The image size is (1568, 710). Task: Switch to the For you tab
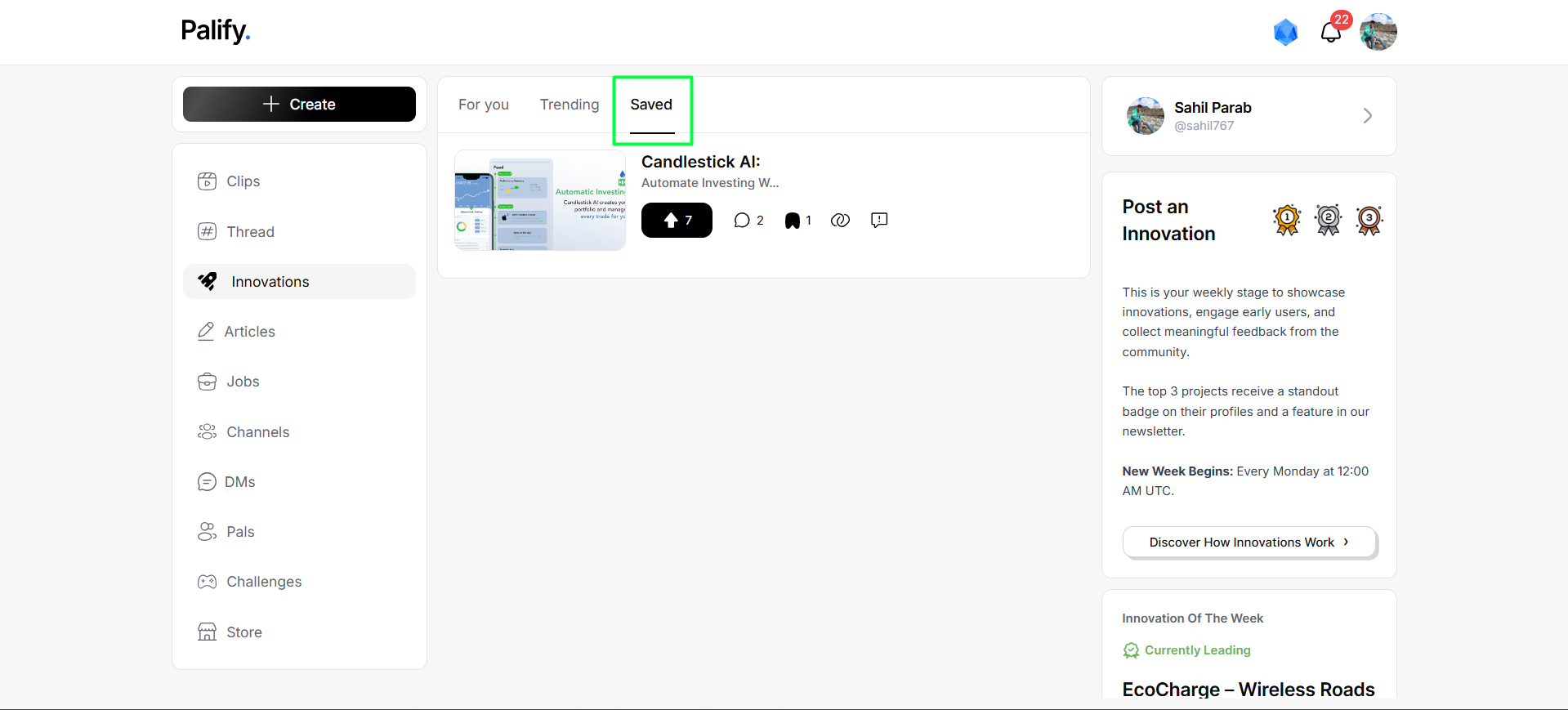point(484,105)
